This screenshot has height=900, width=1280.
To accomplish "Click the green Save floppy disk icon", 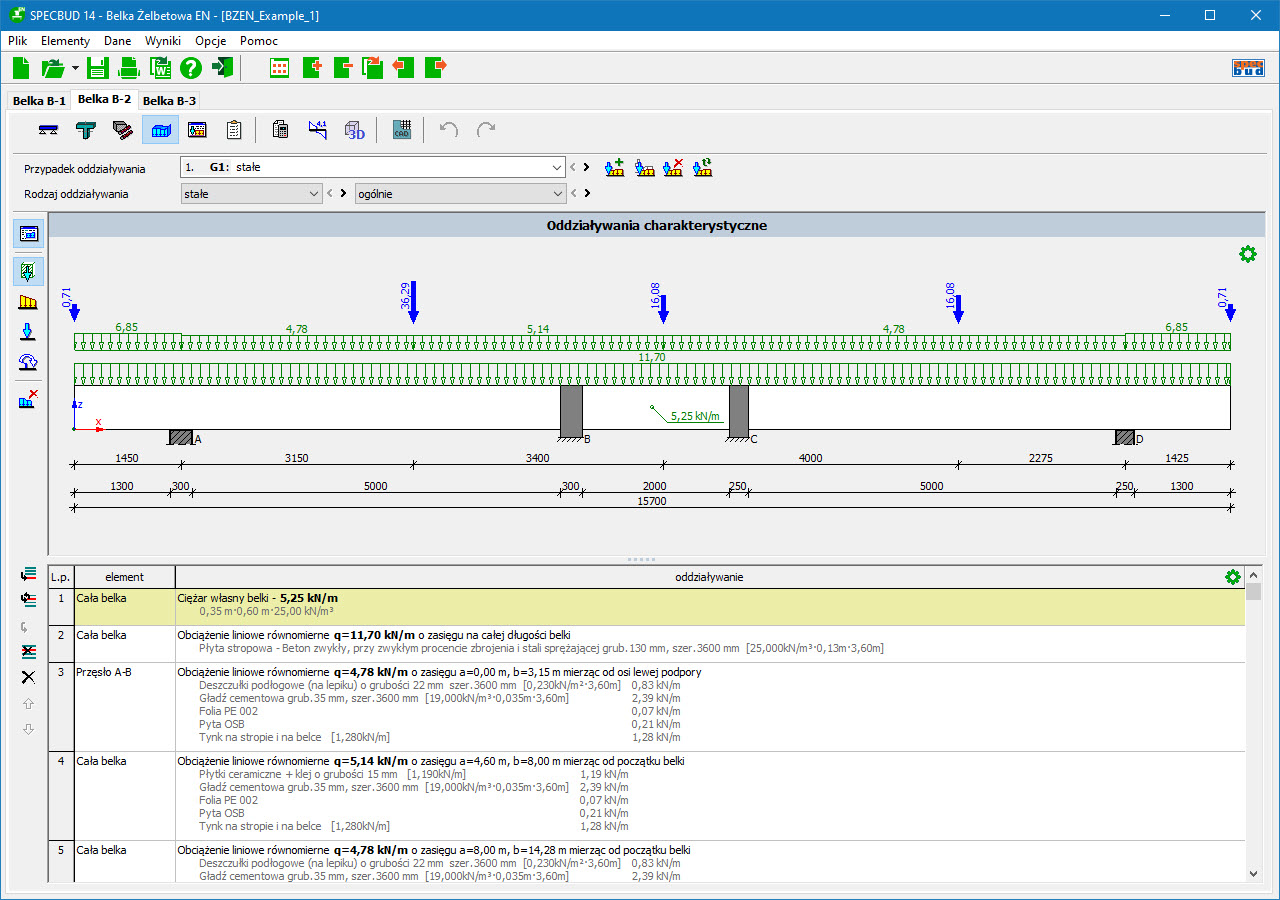I will click(x=97, y=68).
